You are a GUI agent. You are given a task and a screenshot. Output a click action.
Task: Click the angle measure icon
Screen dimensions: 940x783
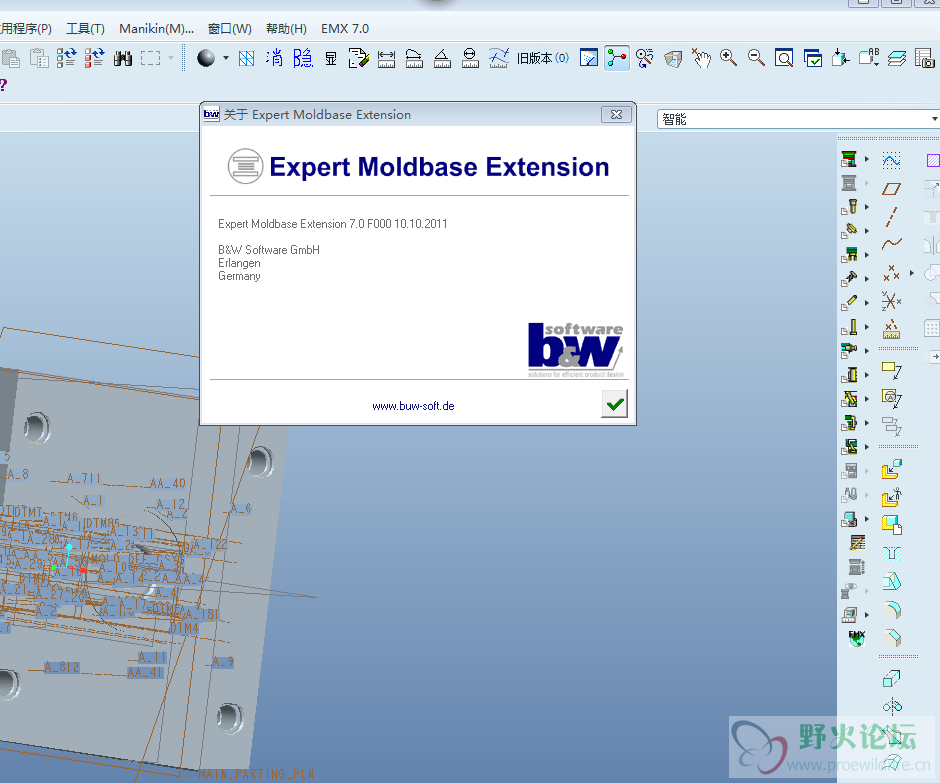pyautogui.click(x=442, y=58)
